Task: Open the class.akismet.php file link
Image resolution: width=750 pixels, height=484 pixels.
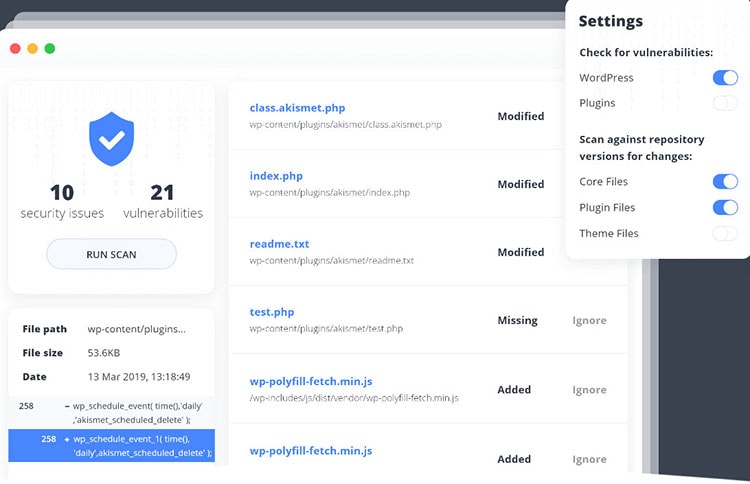Action: (297, 108)
